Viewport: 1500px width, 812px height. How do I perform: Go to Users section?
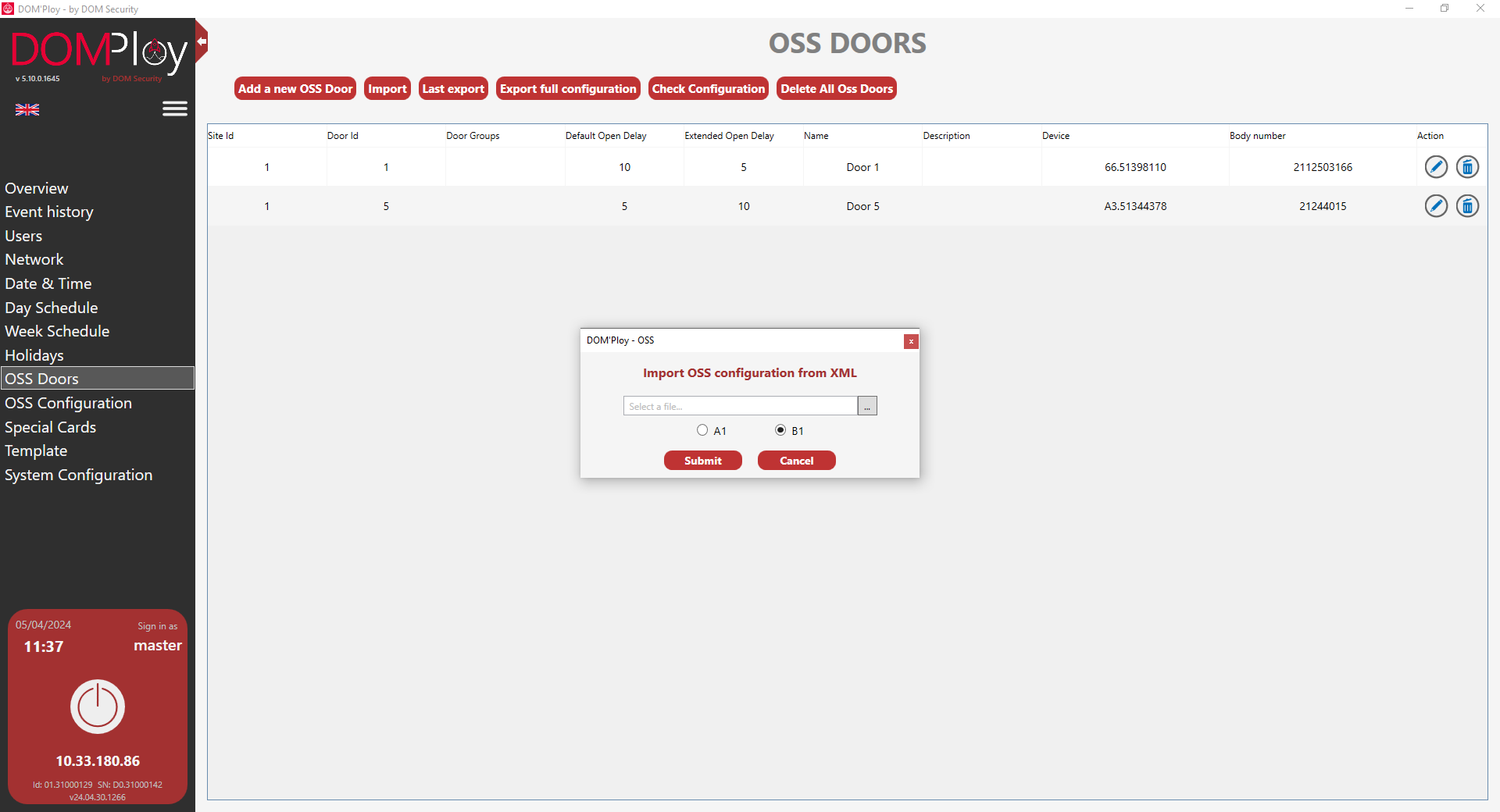(x=23, y=236)
